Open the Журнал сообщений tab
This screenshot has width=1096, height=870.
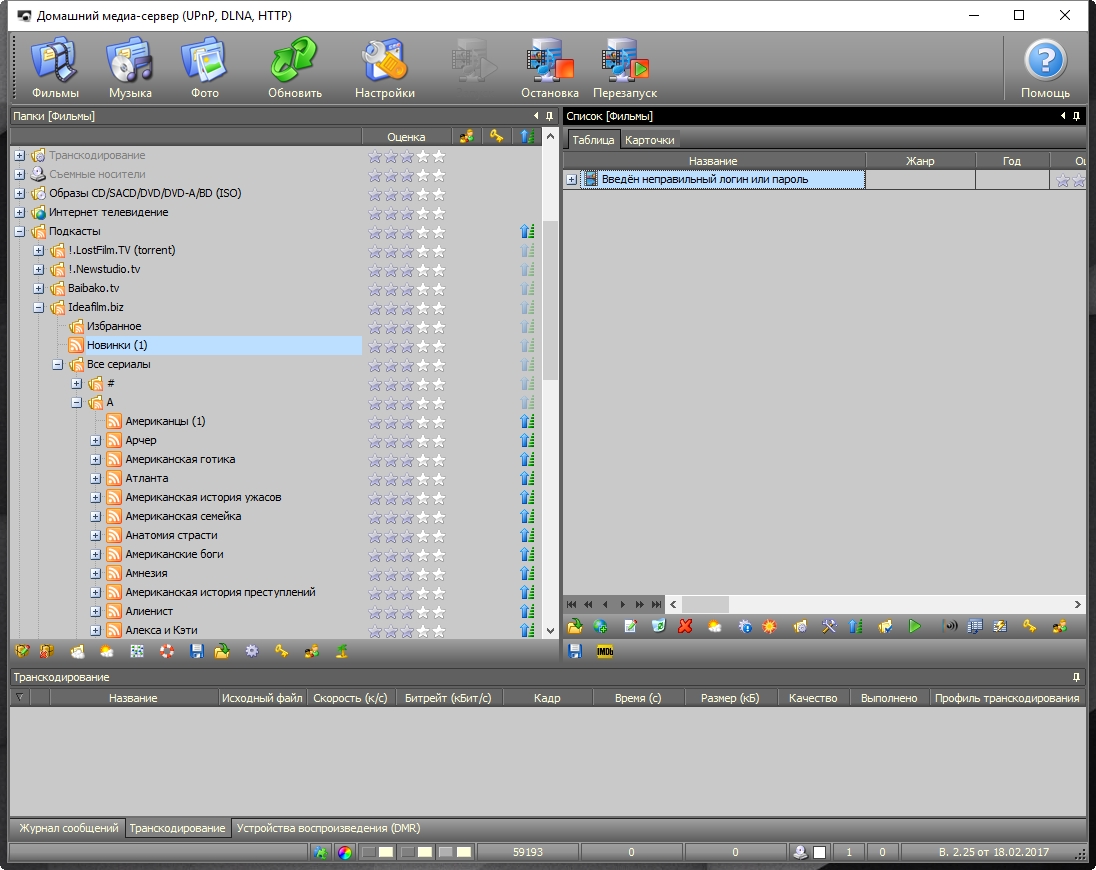[x=70, y=828]
